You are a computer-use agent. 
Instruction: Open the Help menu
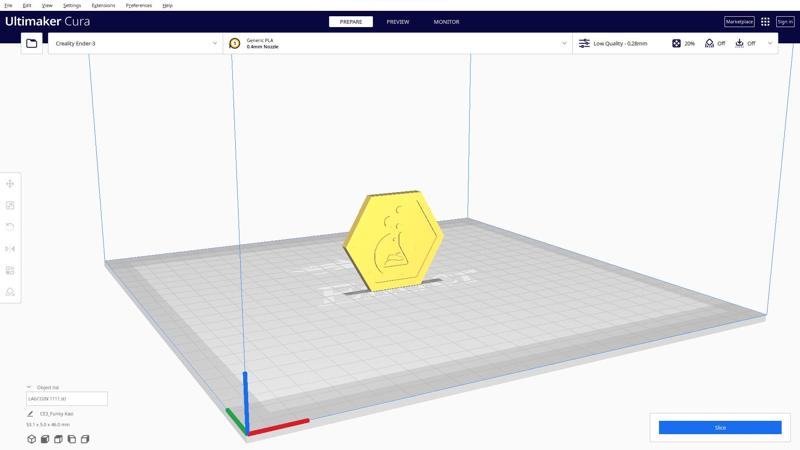[167, 5]
